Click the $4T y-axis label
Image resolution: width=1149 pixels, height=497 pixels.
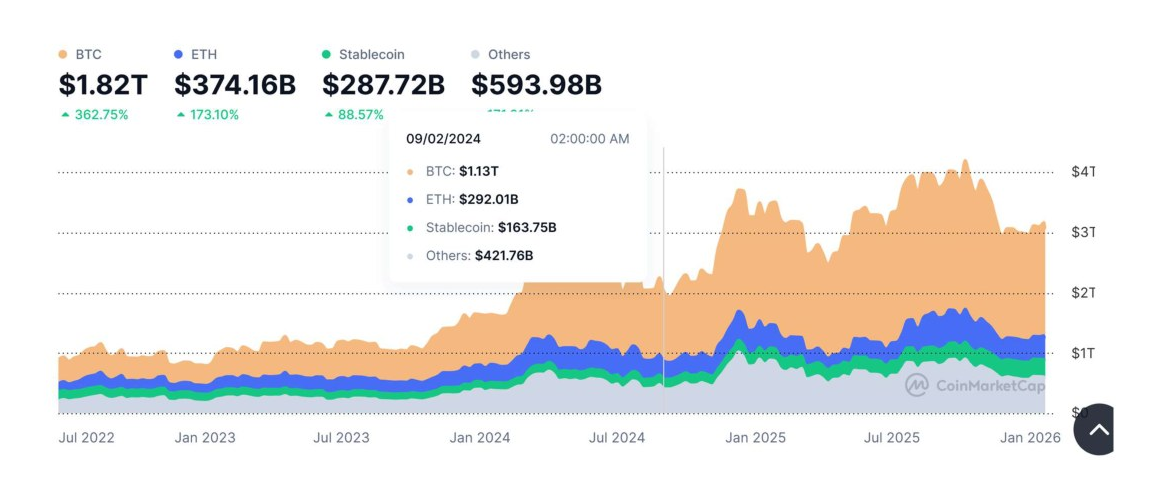1082,172
